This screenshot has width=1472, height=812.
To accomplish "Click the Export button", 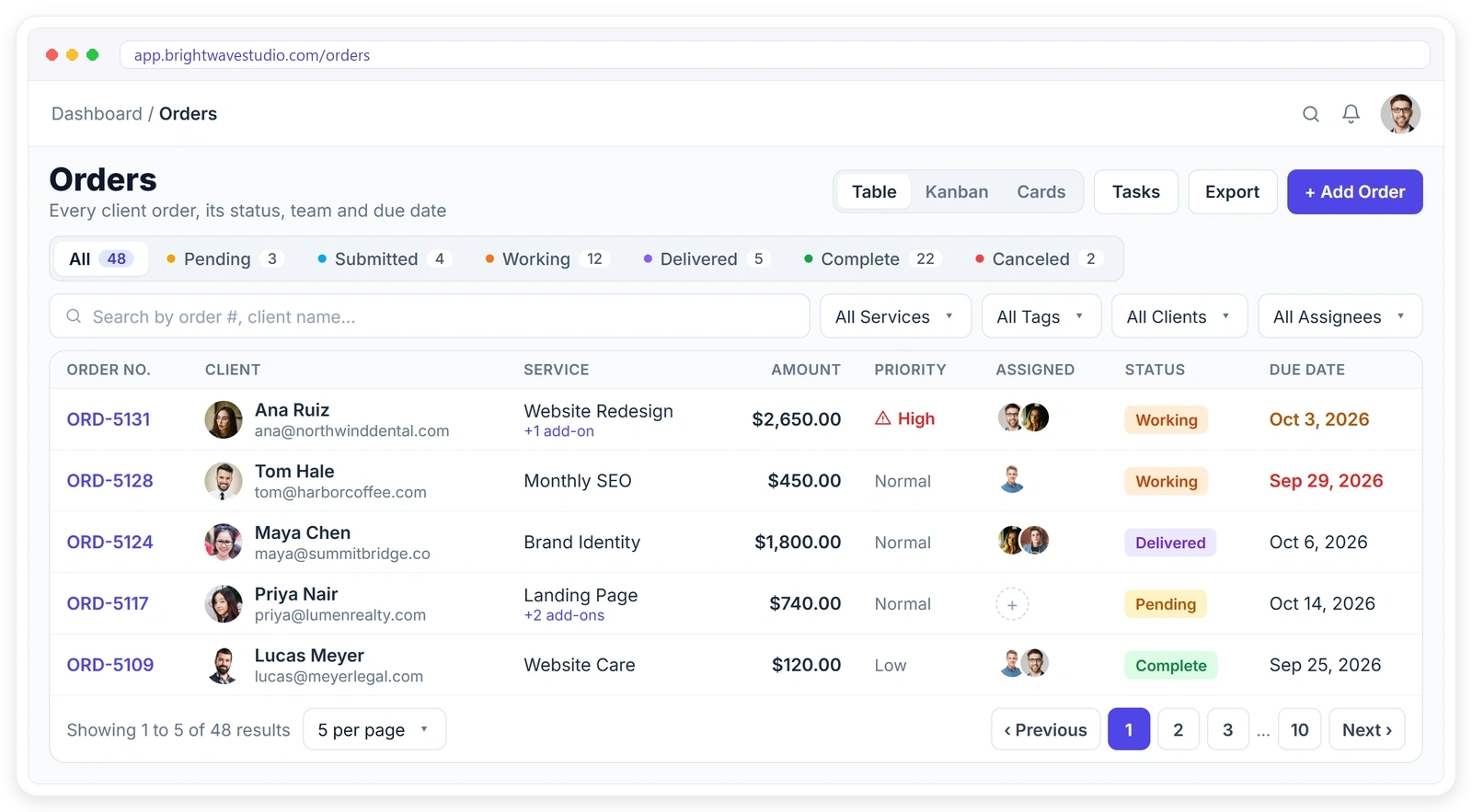I will (x=1232, y=192).
